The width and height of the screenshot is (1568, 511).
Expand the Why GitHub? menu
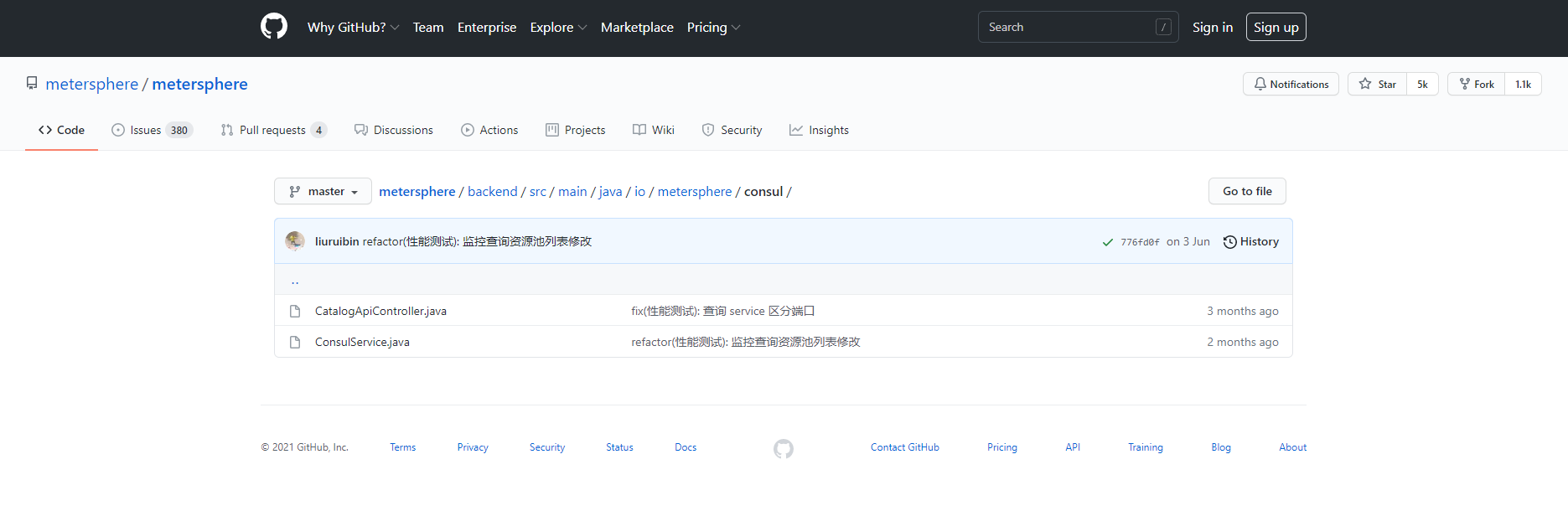(353, 27)
